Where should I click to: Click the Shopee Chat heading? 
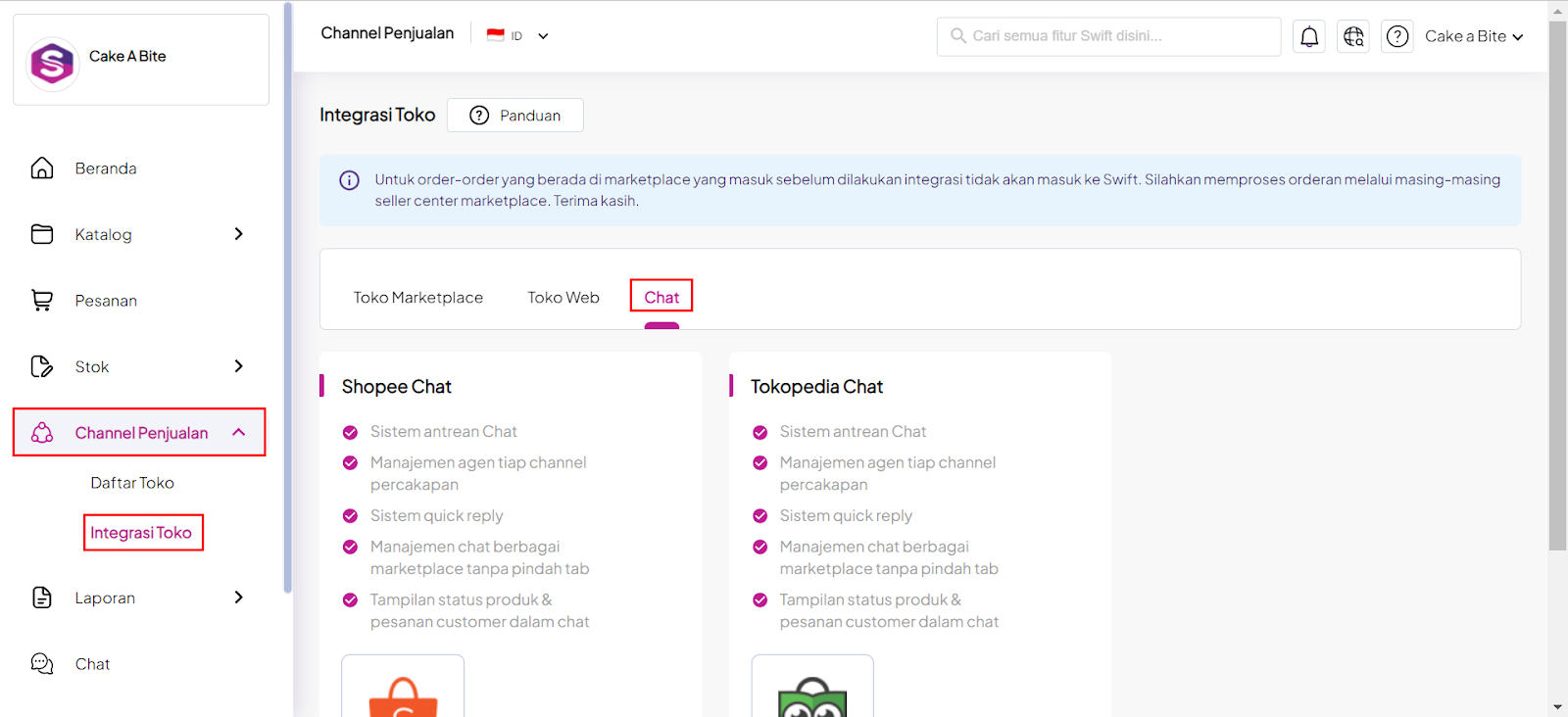pos(397,387)
